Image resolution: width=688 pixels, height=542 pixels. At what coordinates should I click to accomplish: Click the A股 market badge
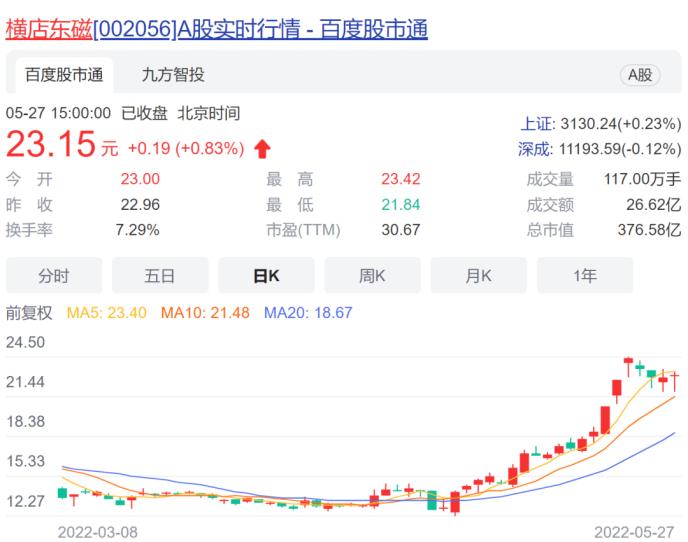[x=640, y=75]
